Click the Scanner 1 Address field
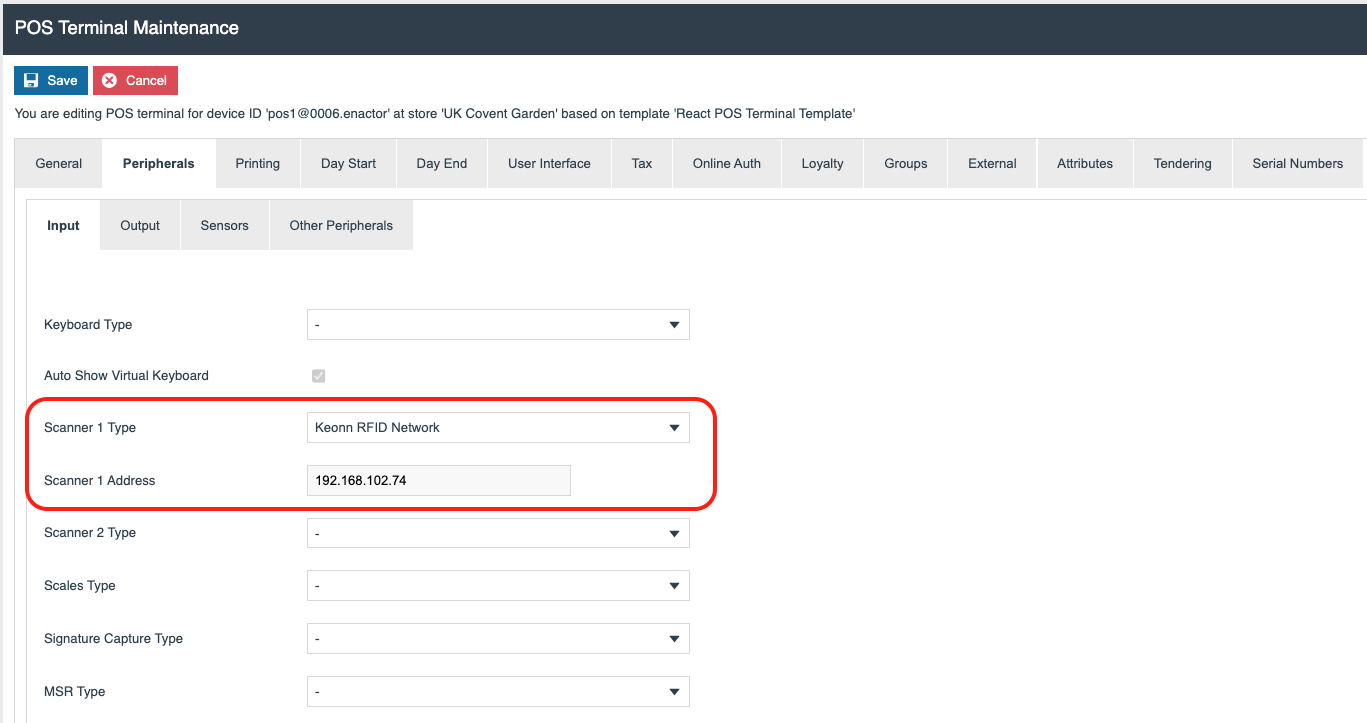1367x723 pixels. [x=438, y=481]
